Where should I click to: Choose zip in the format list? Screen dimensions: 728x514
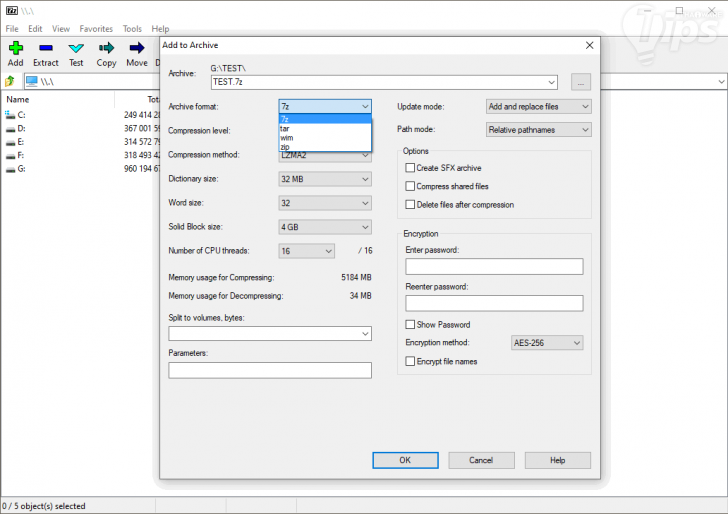[x=325, y=147]
